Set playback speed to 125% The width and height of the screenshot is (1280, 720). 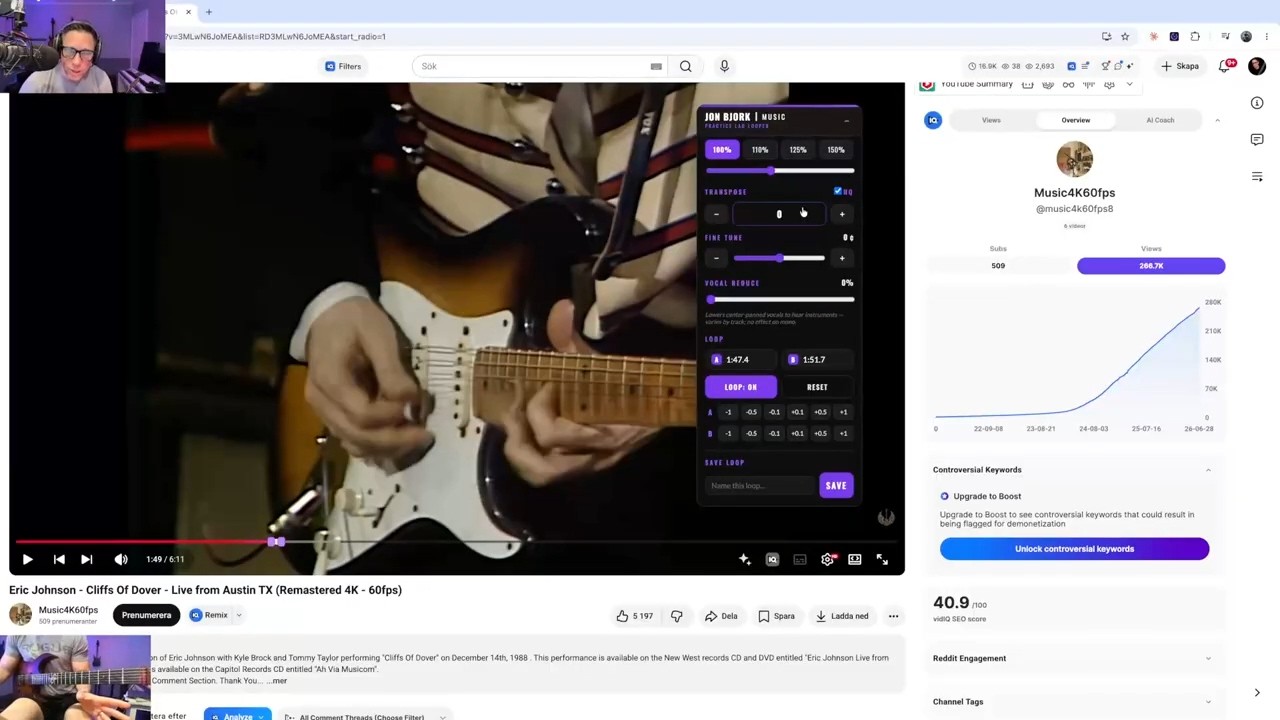click(798, 150)
